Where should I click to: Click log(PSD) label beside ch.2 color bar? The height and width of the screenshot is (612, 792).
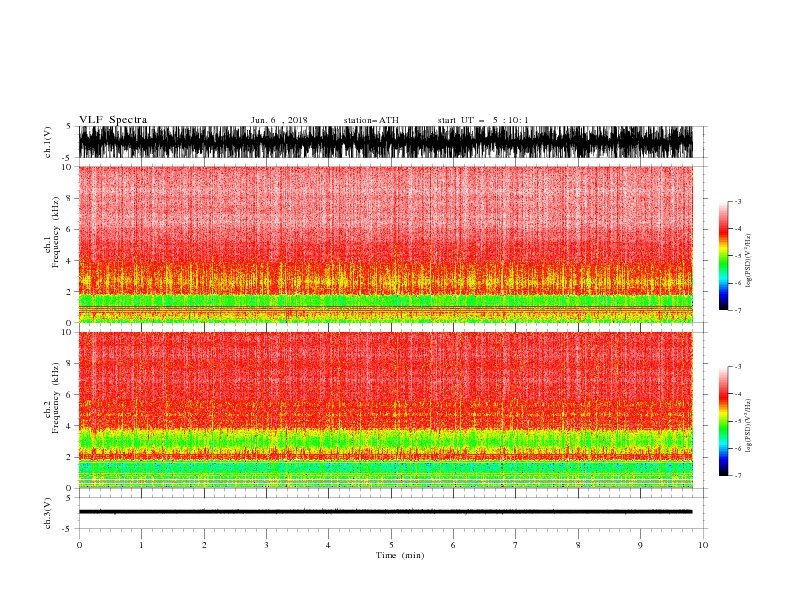pos(749,426)
